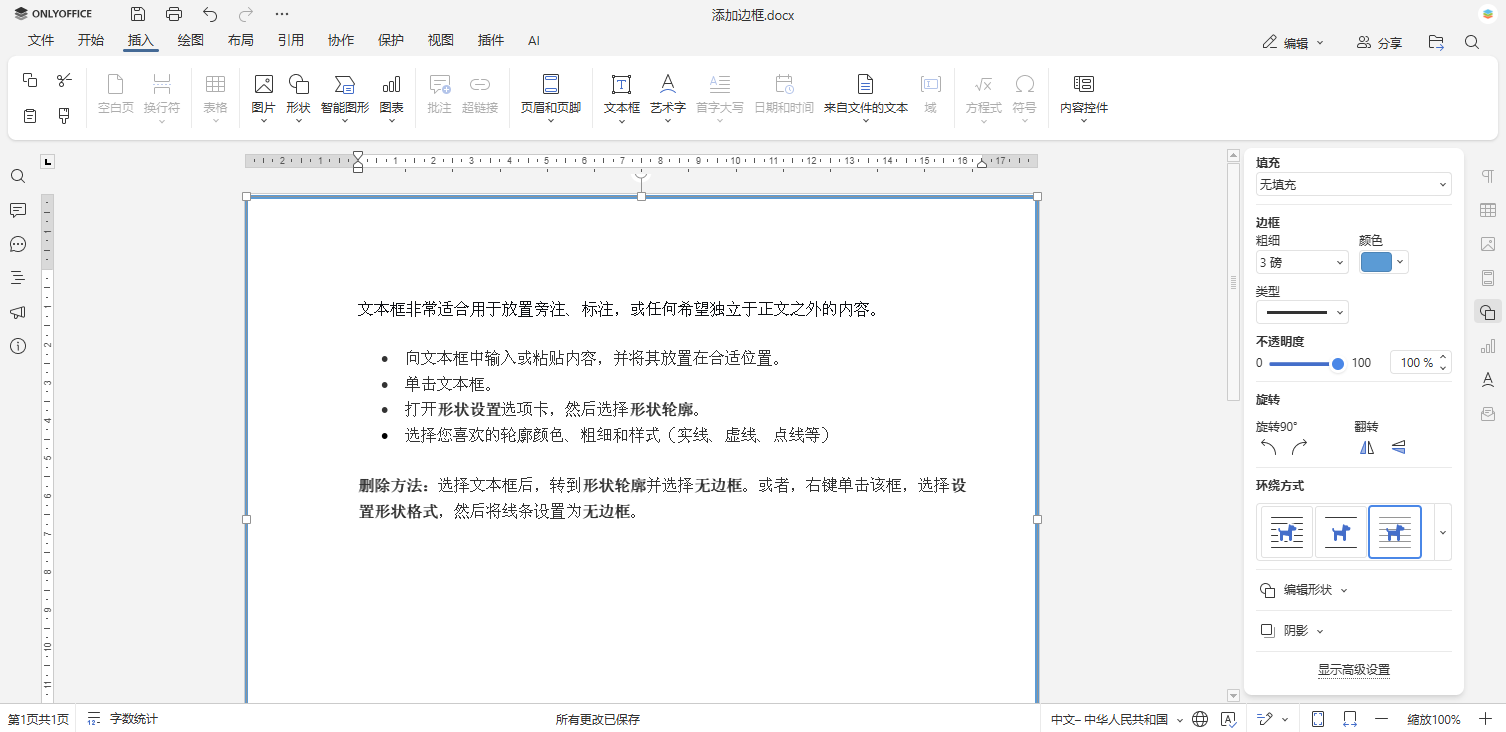Toggle the tab stop selector at ruler corner
This screenshot has width=1506, height=732.
click(48, 161)
